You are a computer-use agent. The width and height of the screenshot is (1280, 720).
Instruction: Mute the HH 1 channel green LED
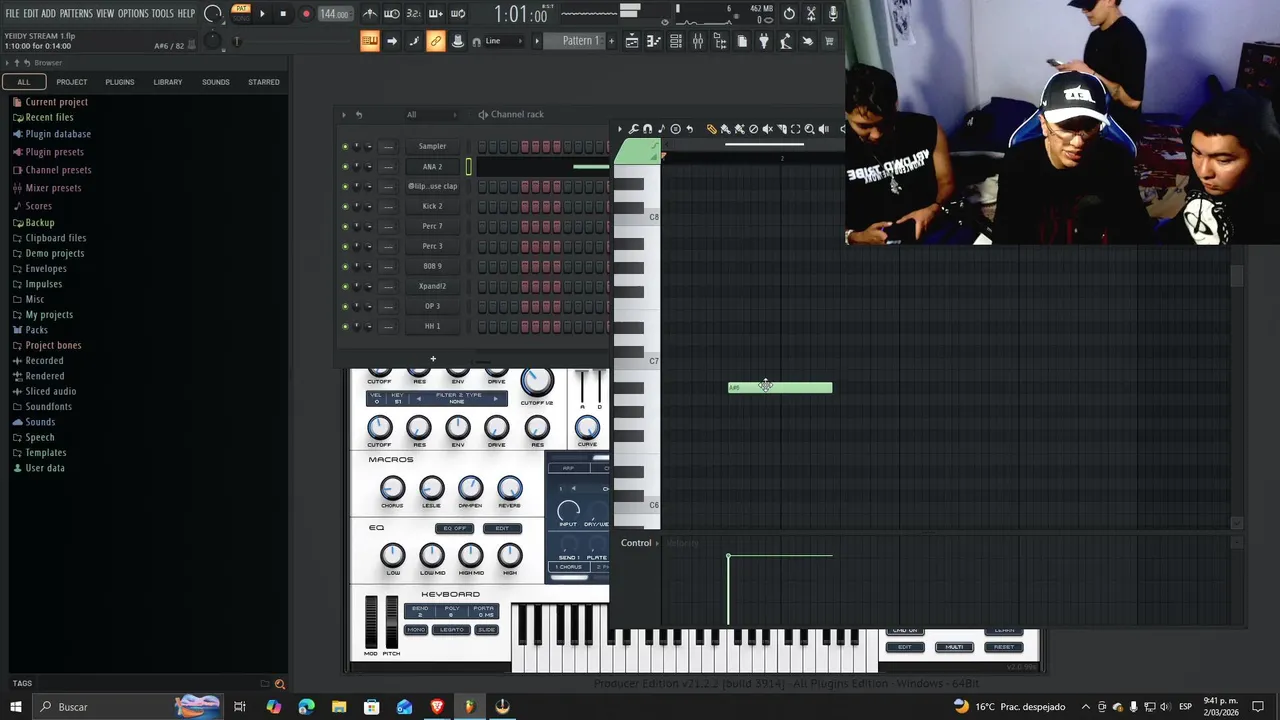point(345,327)
